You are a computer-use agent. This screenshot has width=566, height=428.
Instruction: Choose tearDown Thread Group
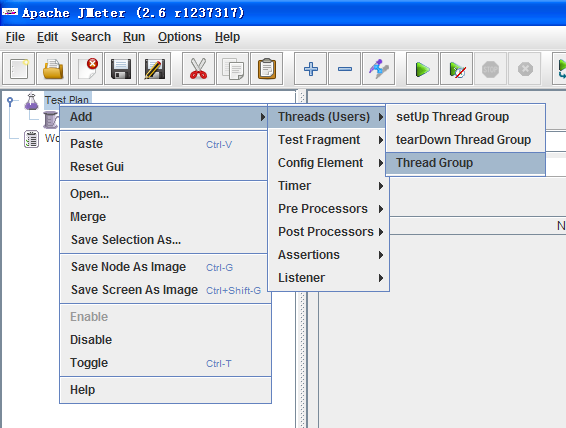pyautogui.click(x=465, y=140)
